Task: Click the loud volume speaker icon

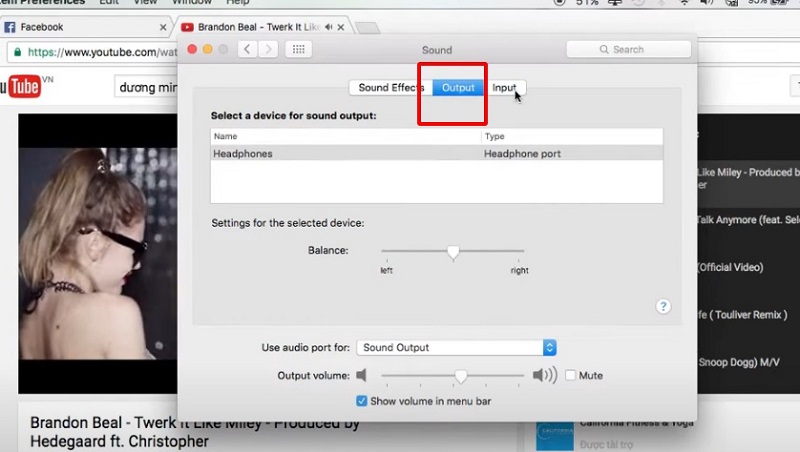Action: [544, 375]
